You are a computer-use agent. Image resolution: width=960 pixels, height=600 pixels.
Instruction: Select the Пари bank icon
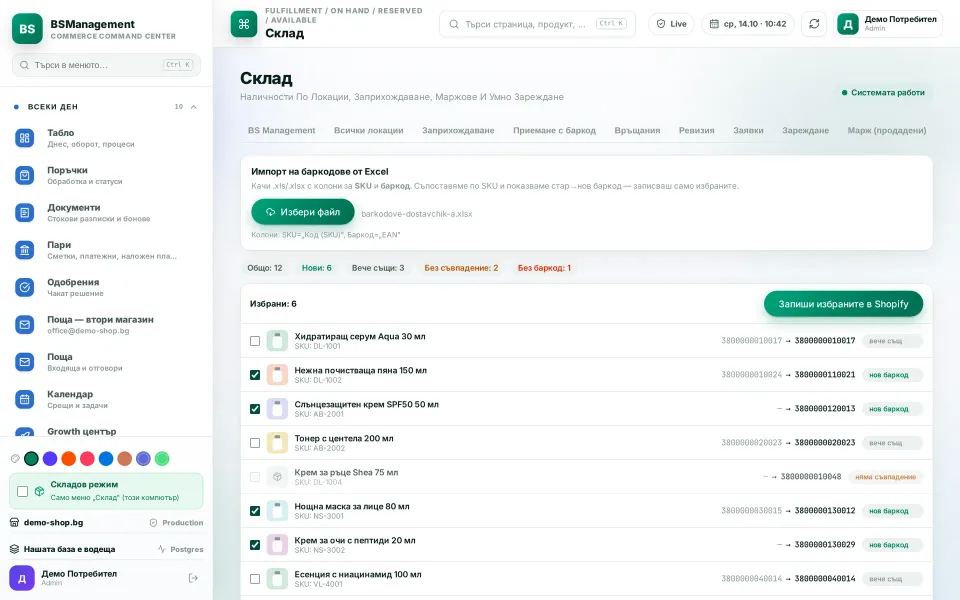(24, 250)
